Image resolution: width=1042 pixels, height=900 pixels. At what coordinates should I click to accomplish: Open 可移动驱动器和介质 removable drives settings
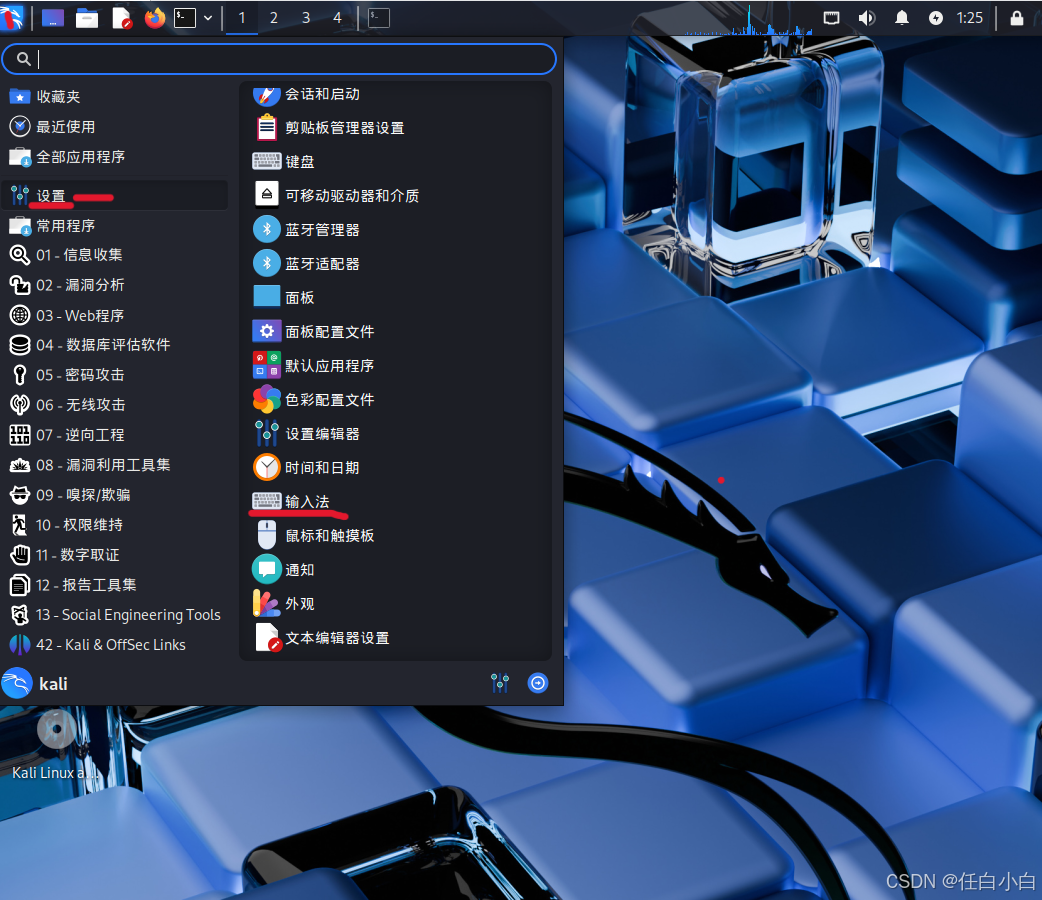(395, 195)
